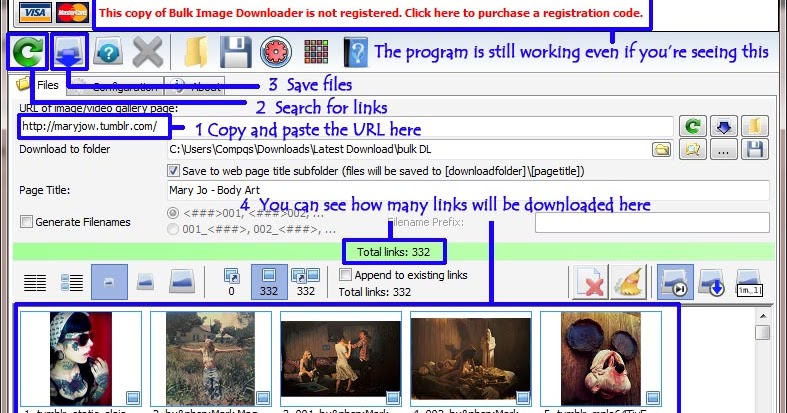Browse for the download folder with the folder icon inside the path field
The image size is (787, 413).
662,150
